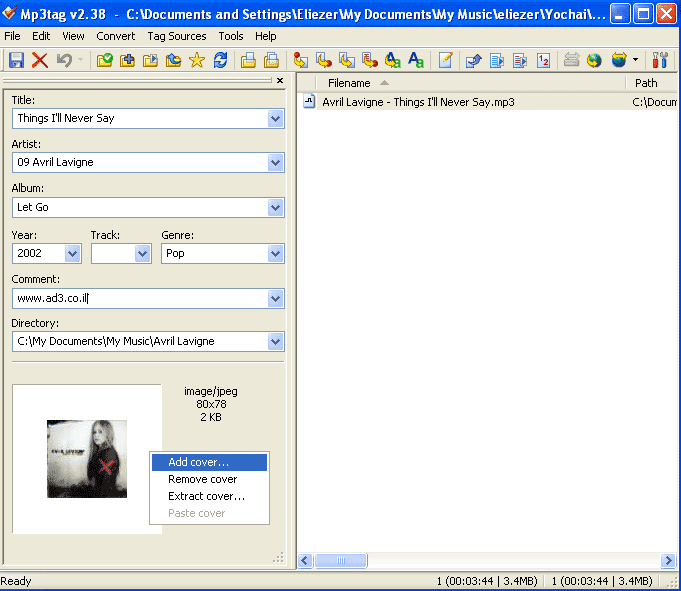Open the Track number dropdown

click(142, 254)
